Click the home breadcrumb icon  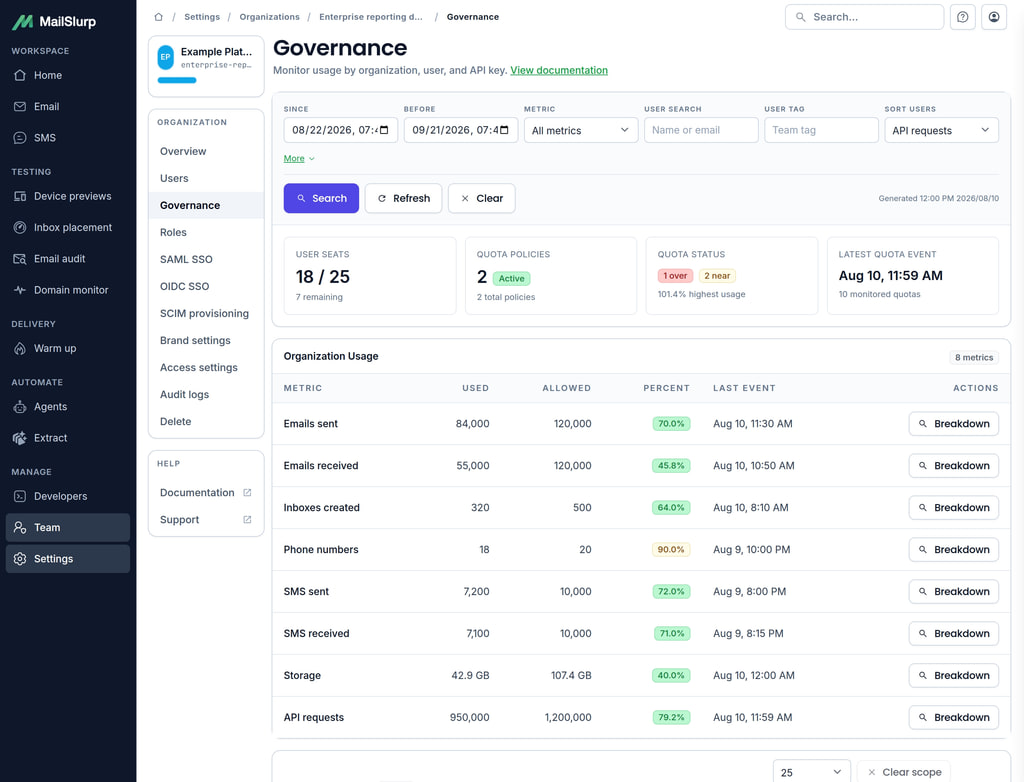(x=158, y=17)
